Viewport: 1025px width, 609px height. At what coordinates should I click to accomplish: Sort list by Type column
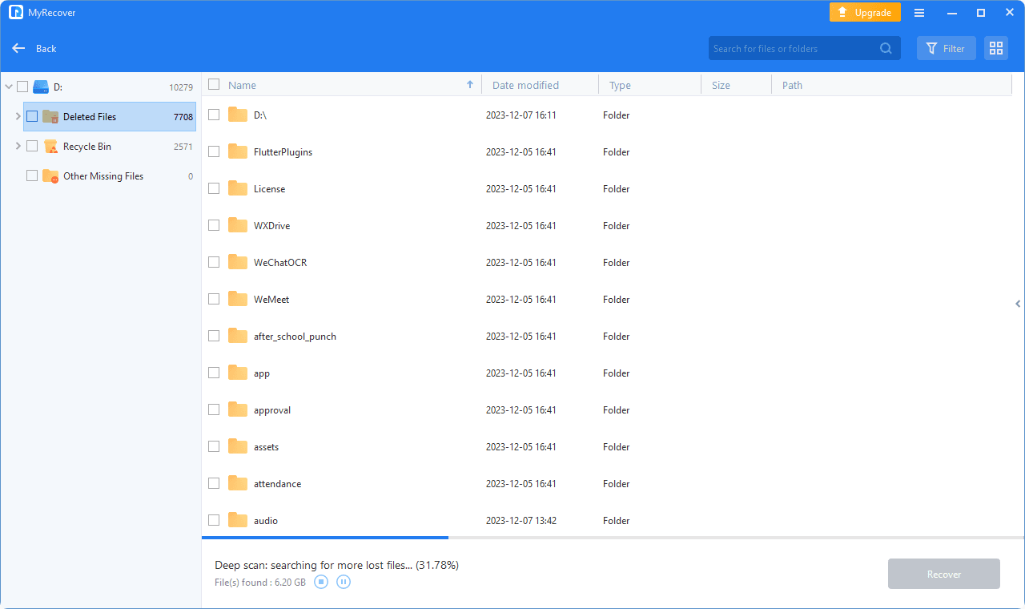point(620,85)
